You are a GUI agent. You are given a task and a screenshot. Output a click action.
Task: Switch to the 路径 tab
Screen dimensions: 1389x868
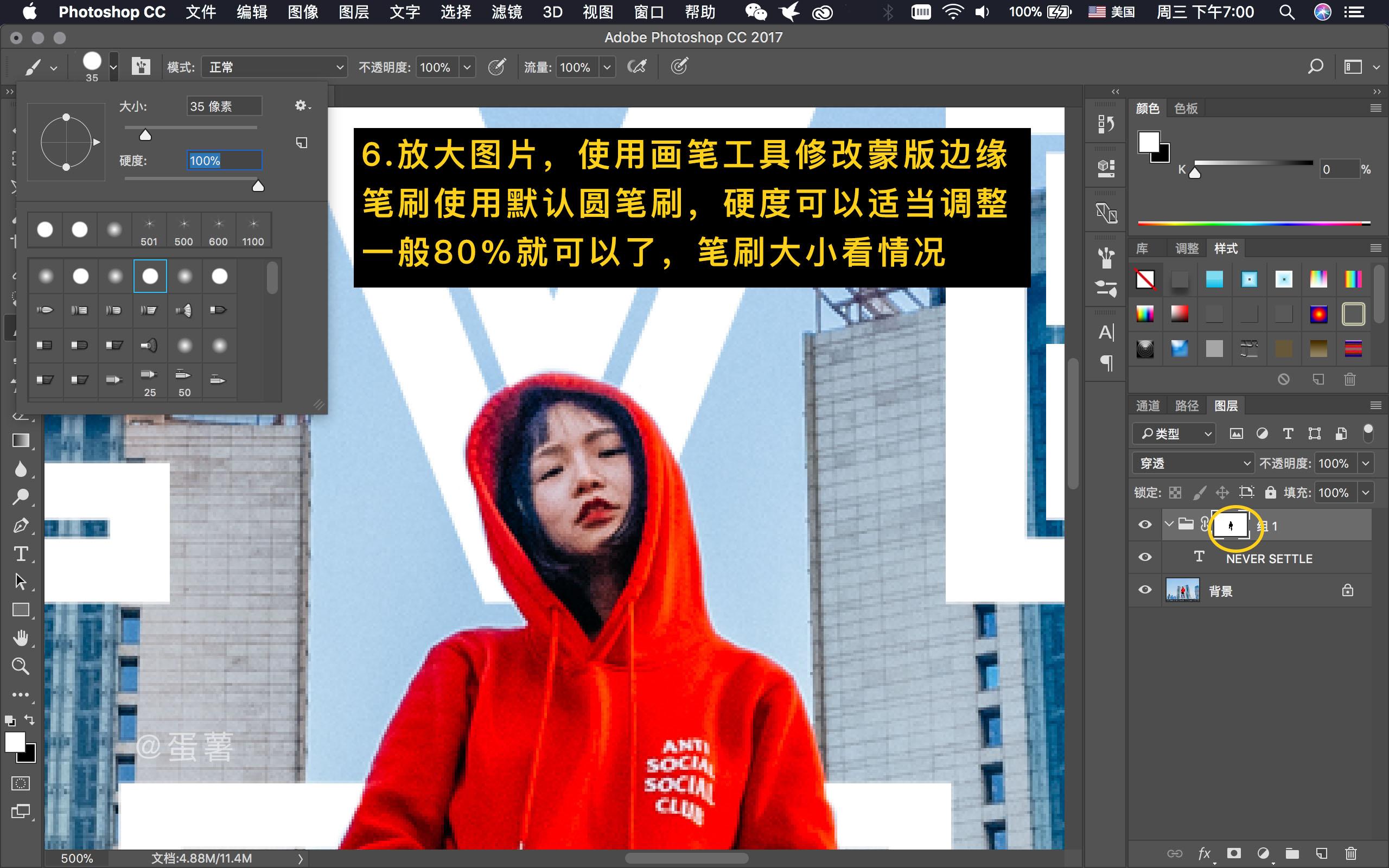click(1187, 406)
